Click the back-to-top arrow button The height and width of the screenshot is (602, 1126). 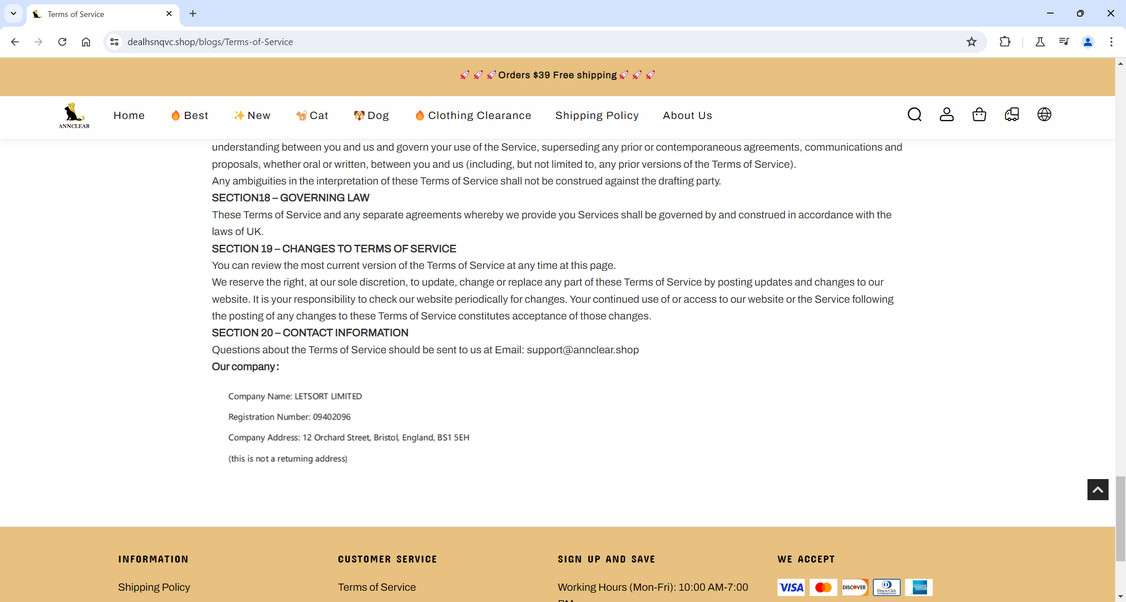[x=1097, y=490]
